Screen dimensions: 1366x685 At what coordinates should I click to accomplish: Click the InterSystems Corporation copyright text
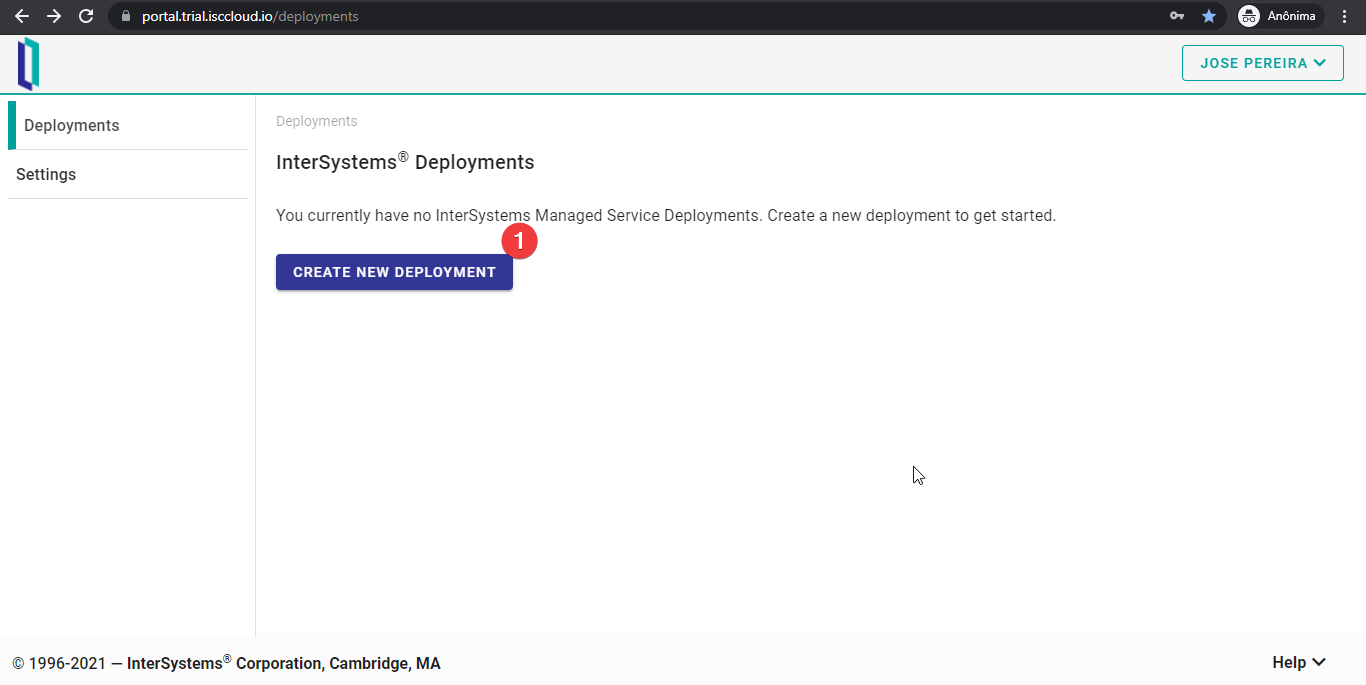226,663
